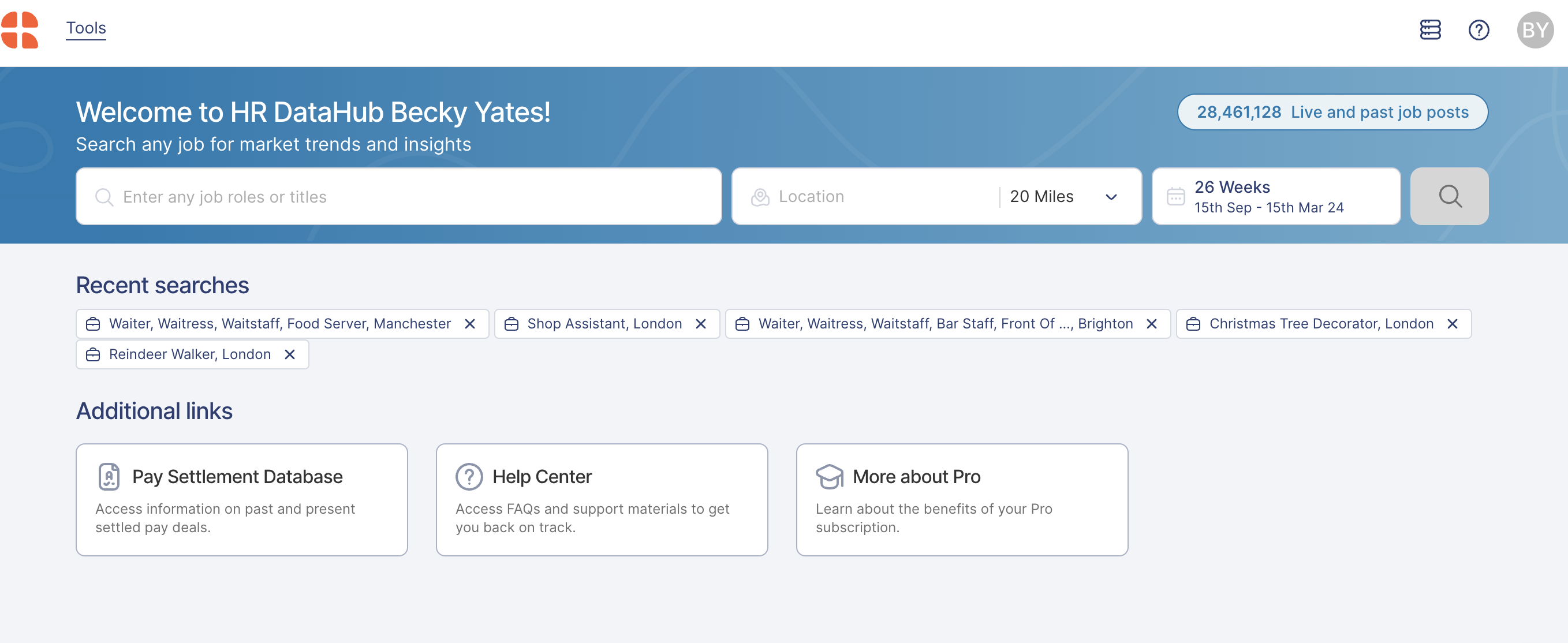1568x643 pixels.
Task: Remove the Brighton waiter recent search
Action: click(1152, 324)
